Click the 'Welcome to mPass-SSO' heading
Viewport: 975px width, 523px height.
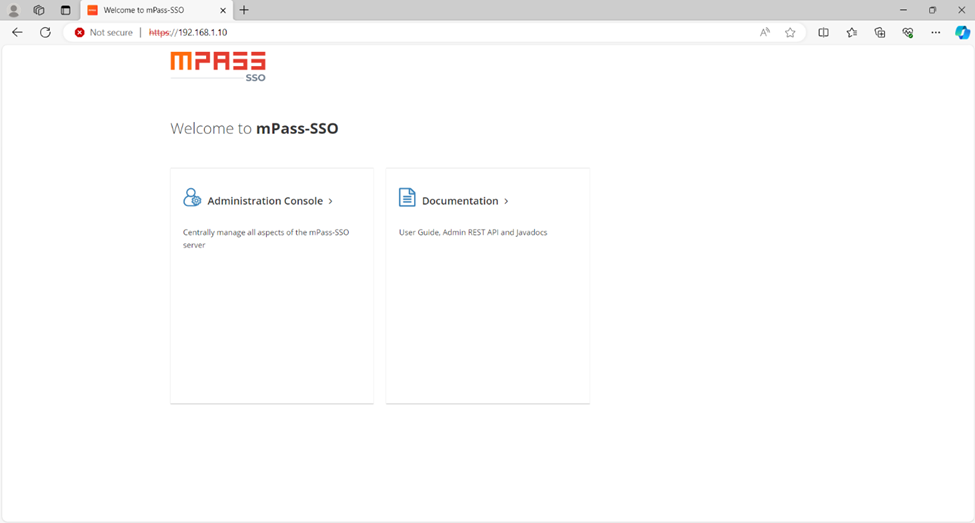click(x=254, y=129)
